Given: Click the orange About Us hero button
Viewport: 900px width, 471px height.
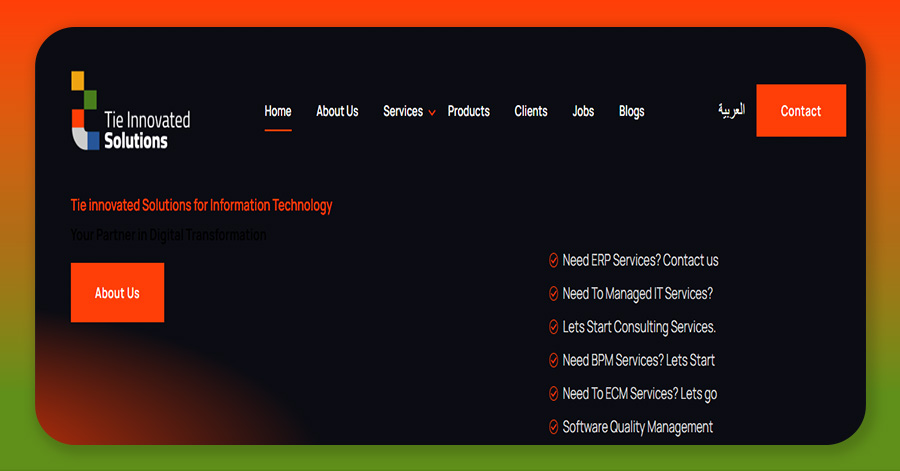Looking at the screenshot, I should tap(117, 293).
